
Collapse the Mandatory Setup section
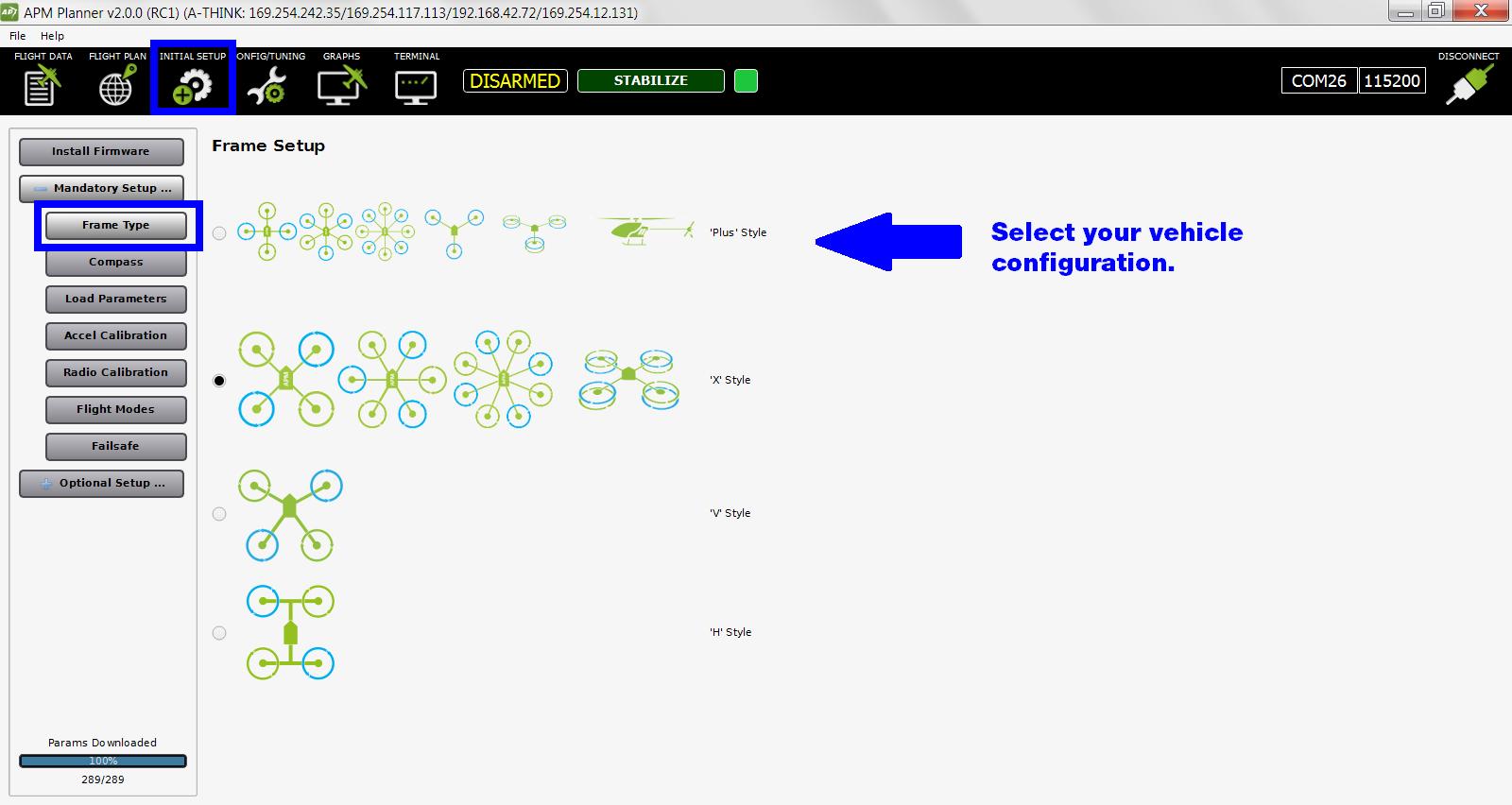click(102, 188)
